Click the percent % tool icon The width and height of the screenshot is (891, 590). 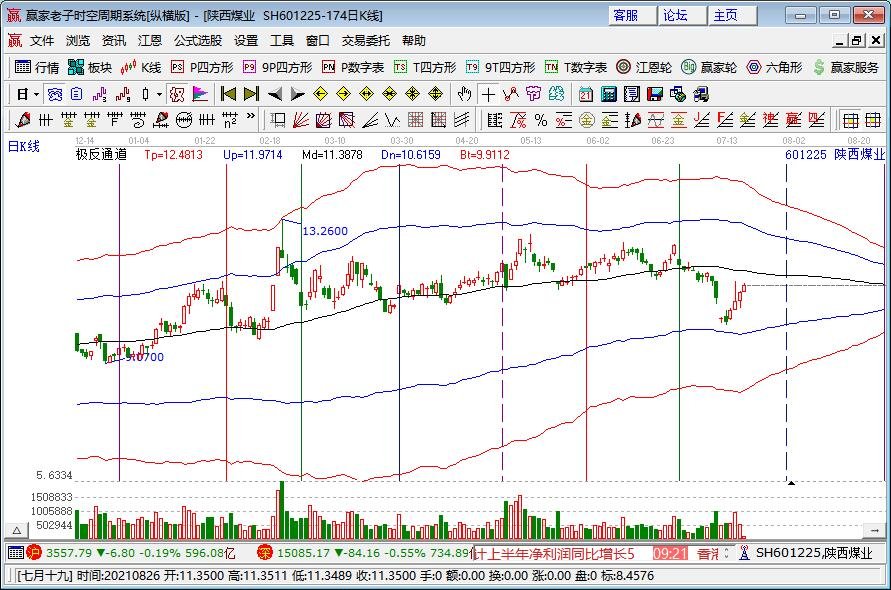(540, 120)
